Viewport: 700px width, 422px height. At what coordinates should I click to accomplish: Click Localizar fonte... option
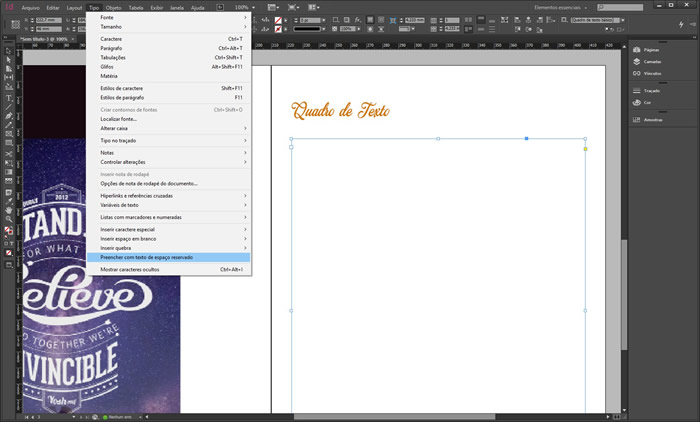[x=118, y=118]
